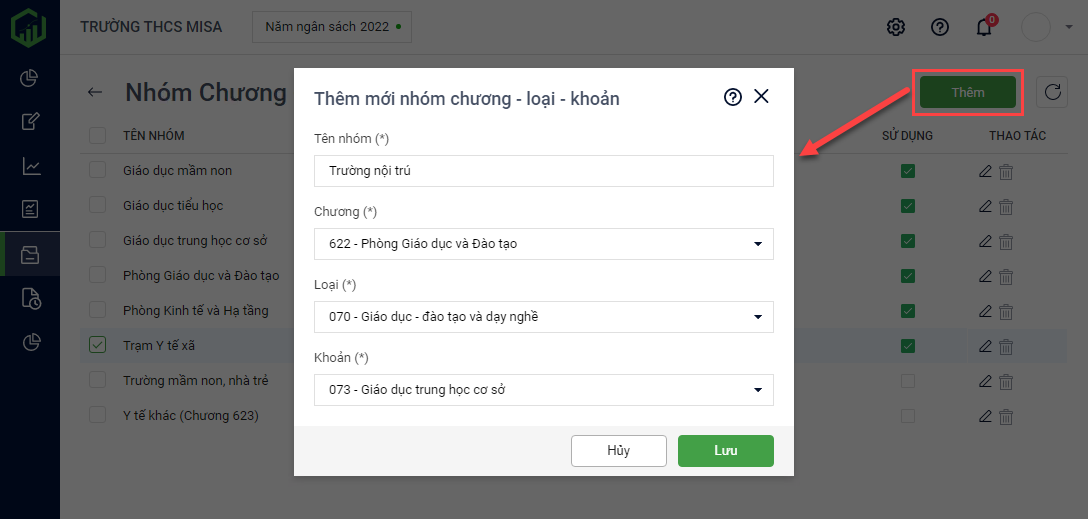Click edit pencil for Giáo dục mầm non row

(985, 171)
